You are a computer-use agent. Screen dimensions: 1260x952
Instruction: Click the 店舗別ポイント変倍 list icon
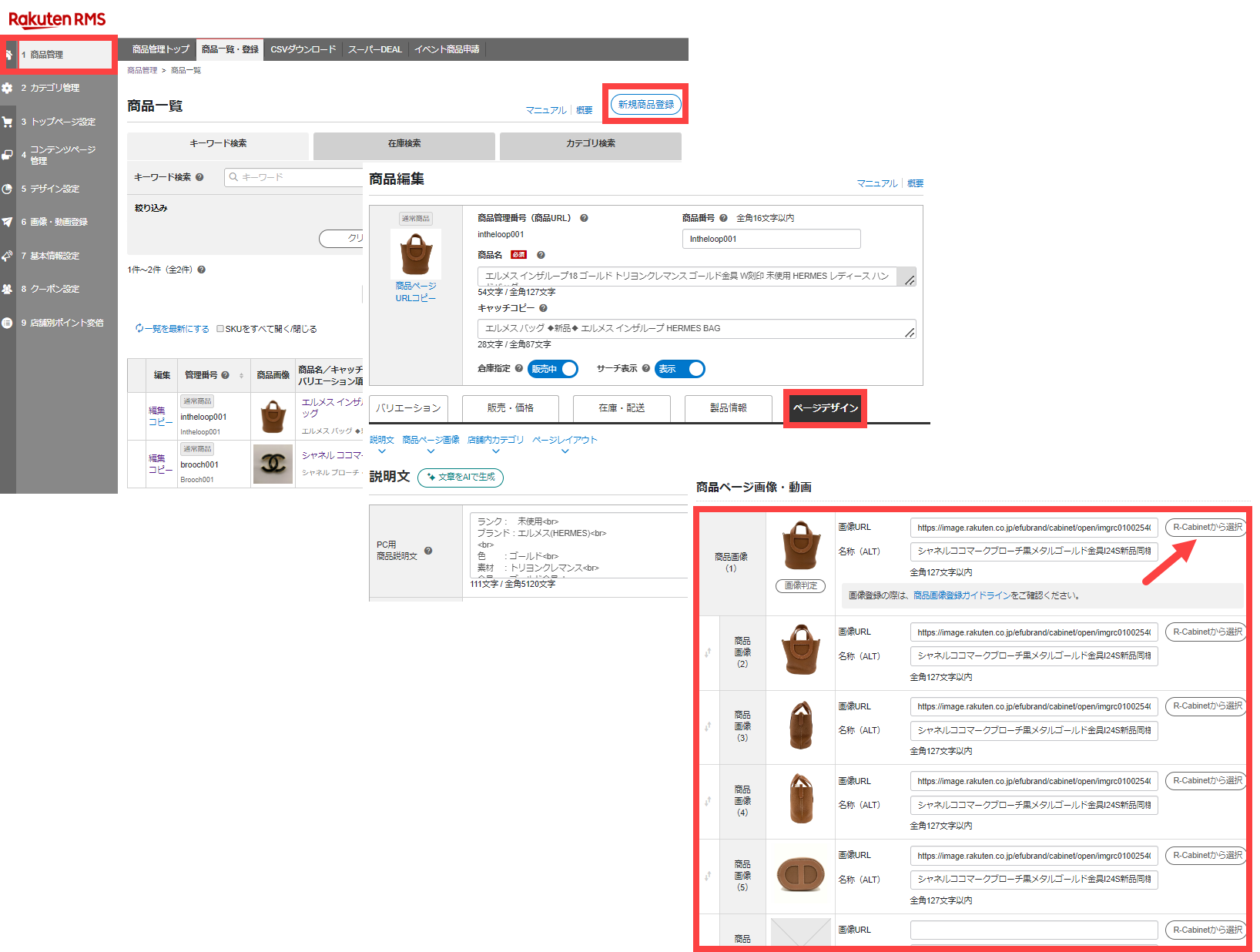click(x=7, y=323)
